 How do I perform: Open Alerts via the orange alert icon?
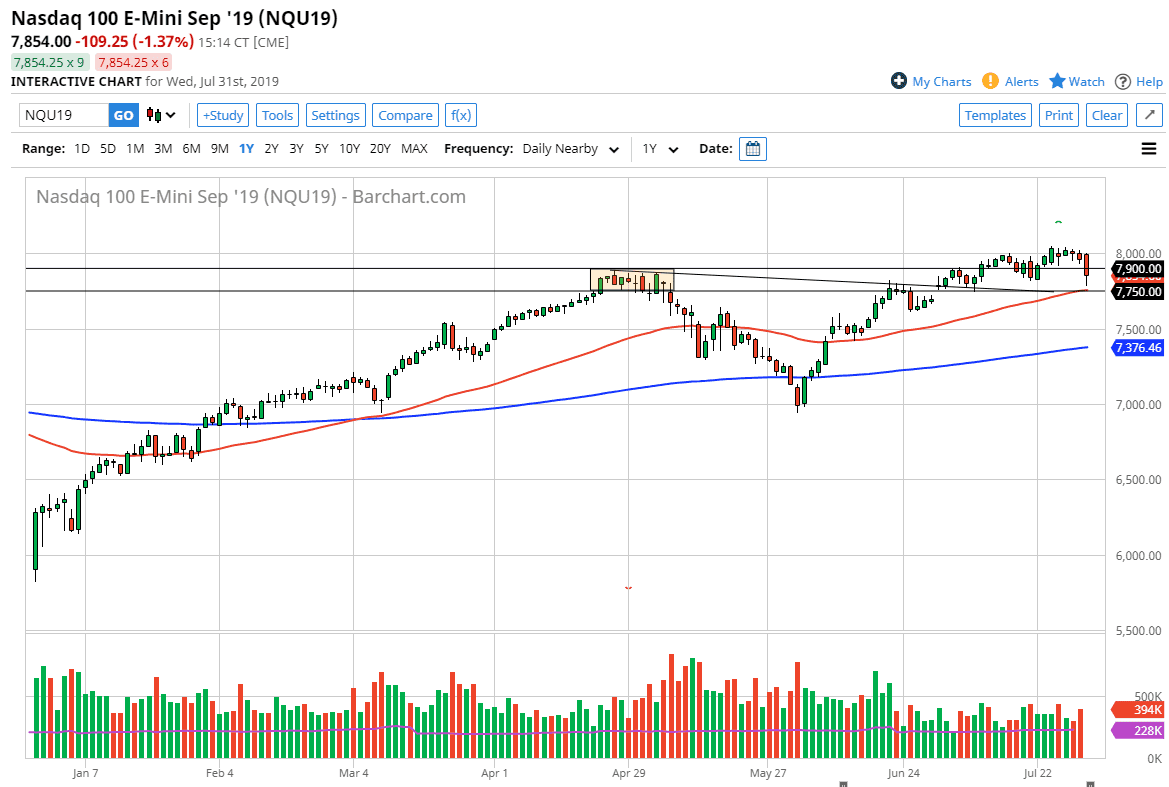point(990,81)
